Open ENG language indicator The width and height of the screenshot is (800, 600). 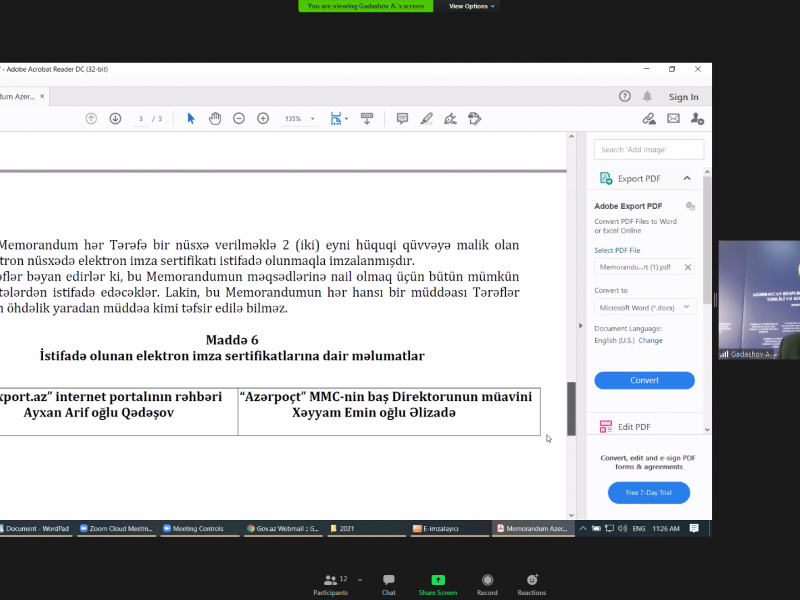(639, 529)
